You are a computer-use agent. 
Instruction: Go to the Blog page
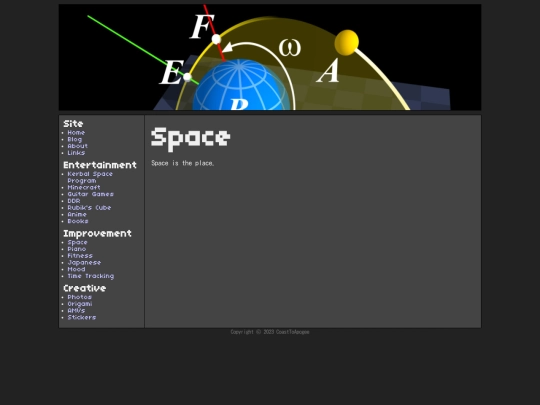click(75, 139)
